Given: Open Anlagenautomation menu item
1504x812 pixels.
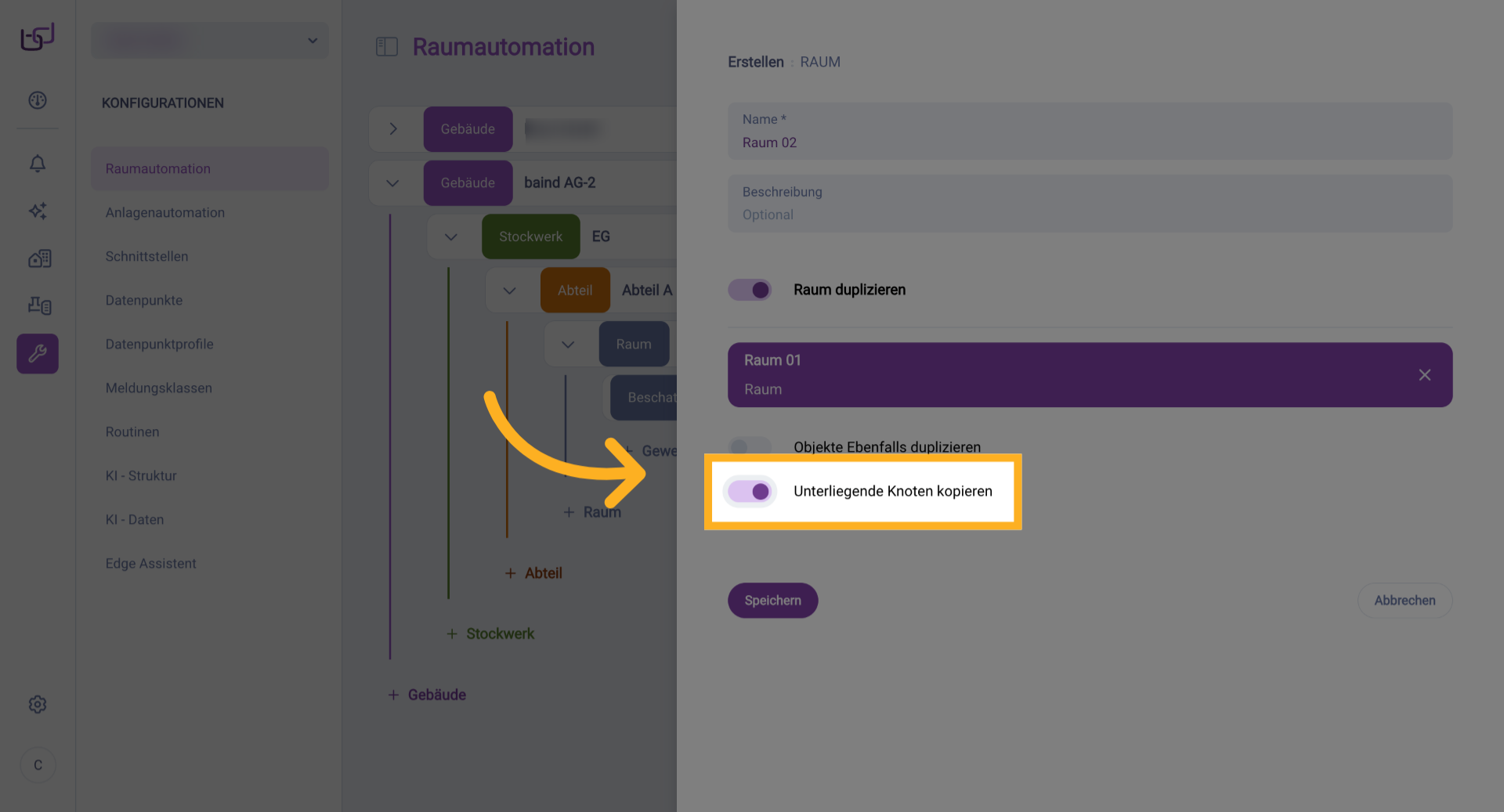Looking at the screenshot, I should point(165,212).
